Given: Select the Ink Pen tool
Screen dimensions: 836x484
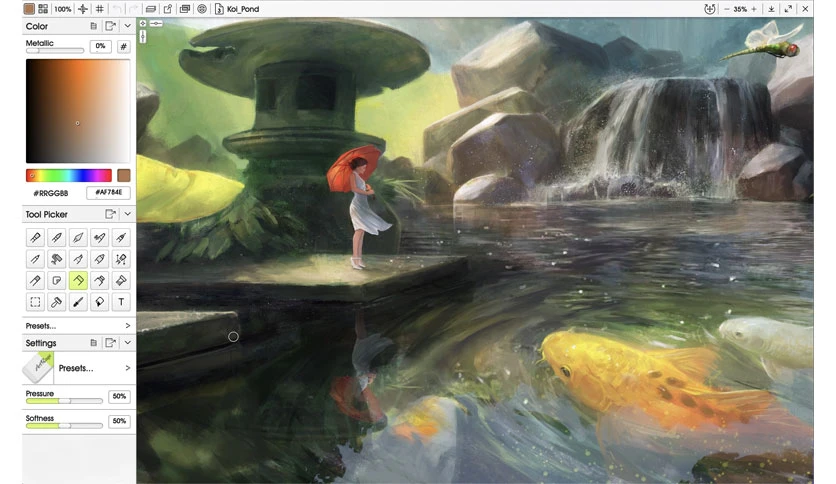Looking at the screenshot, I should 121,238.
